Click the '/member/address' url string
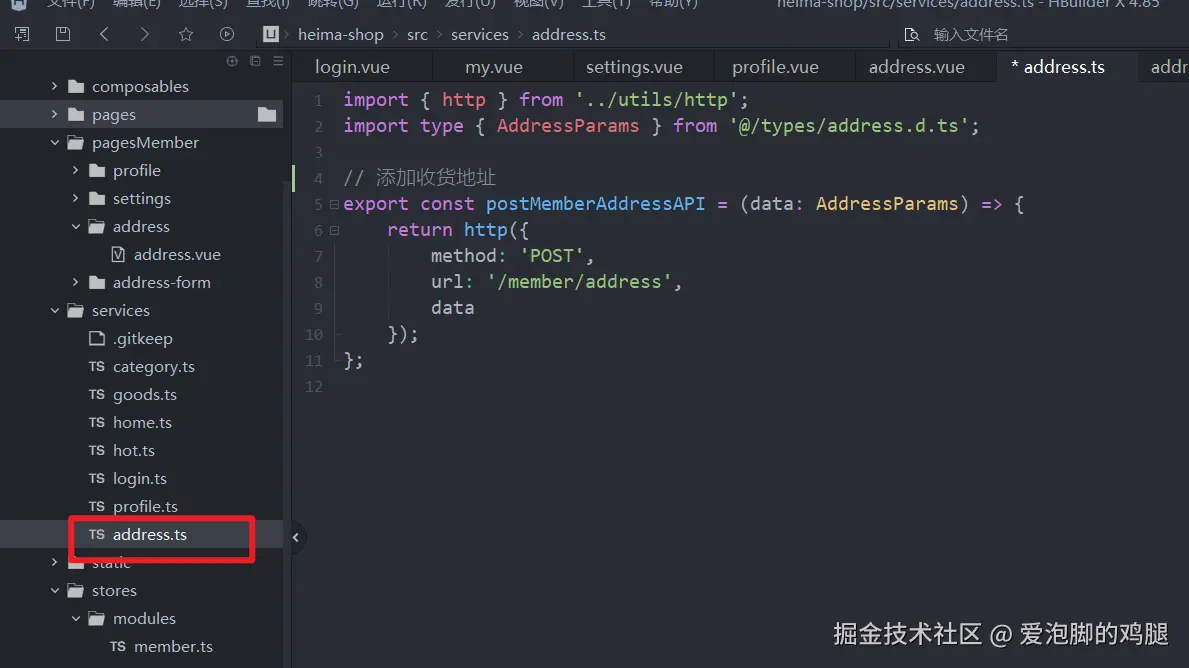1189x668 pixels. point(579,282)
